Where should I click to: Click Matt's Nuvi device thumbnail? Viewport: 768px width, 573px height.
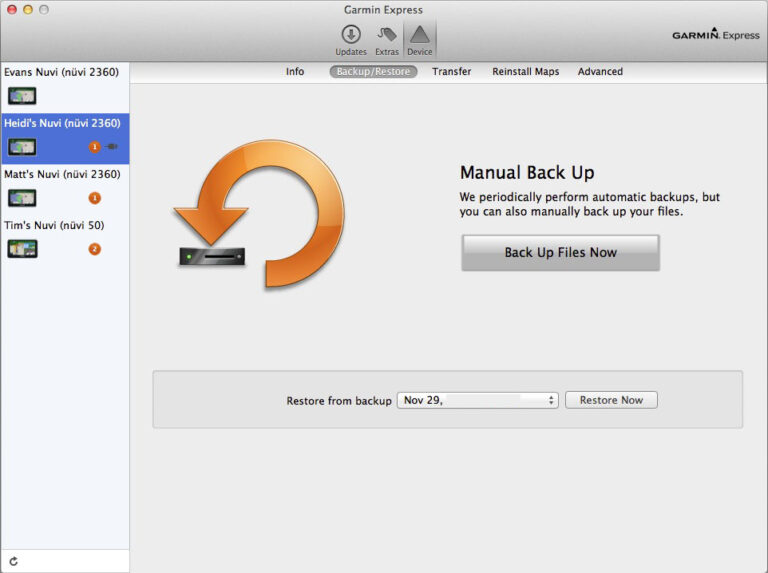[x=22, y=198]
